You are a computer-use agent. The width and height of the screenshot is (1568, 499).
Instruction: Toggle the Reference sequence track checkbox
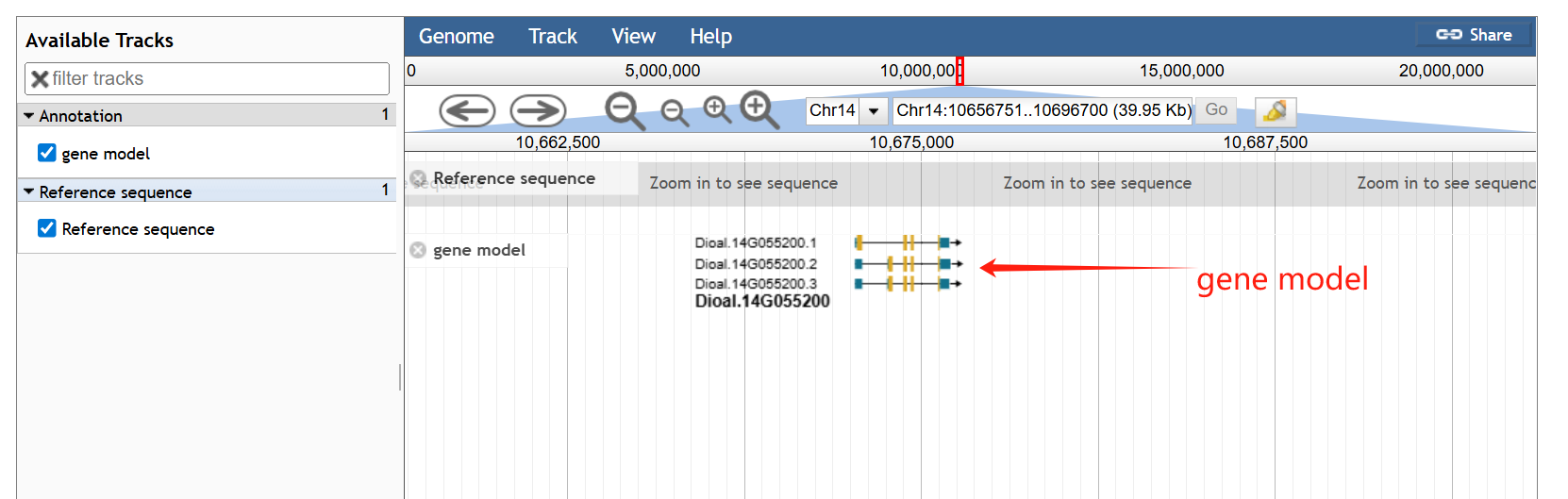coord(47,228)
